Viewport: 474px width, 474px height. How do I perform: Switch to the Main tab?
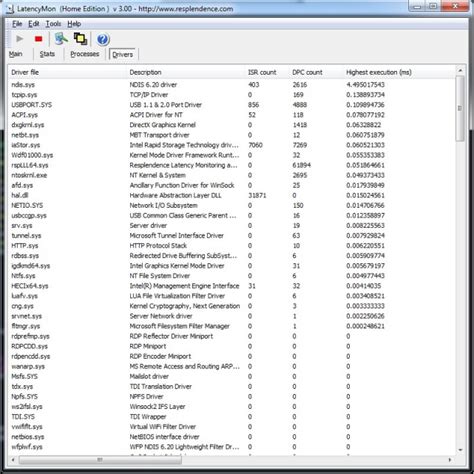(16, 54)
